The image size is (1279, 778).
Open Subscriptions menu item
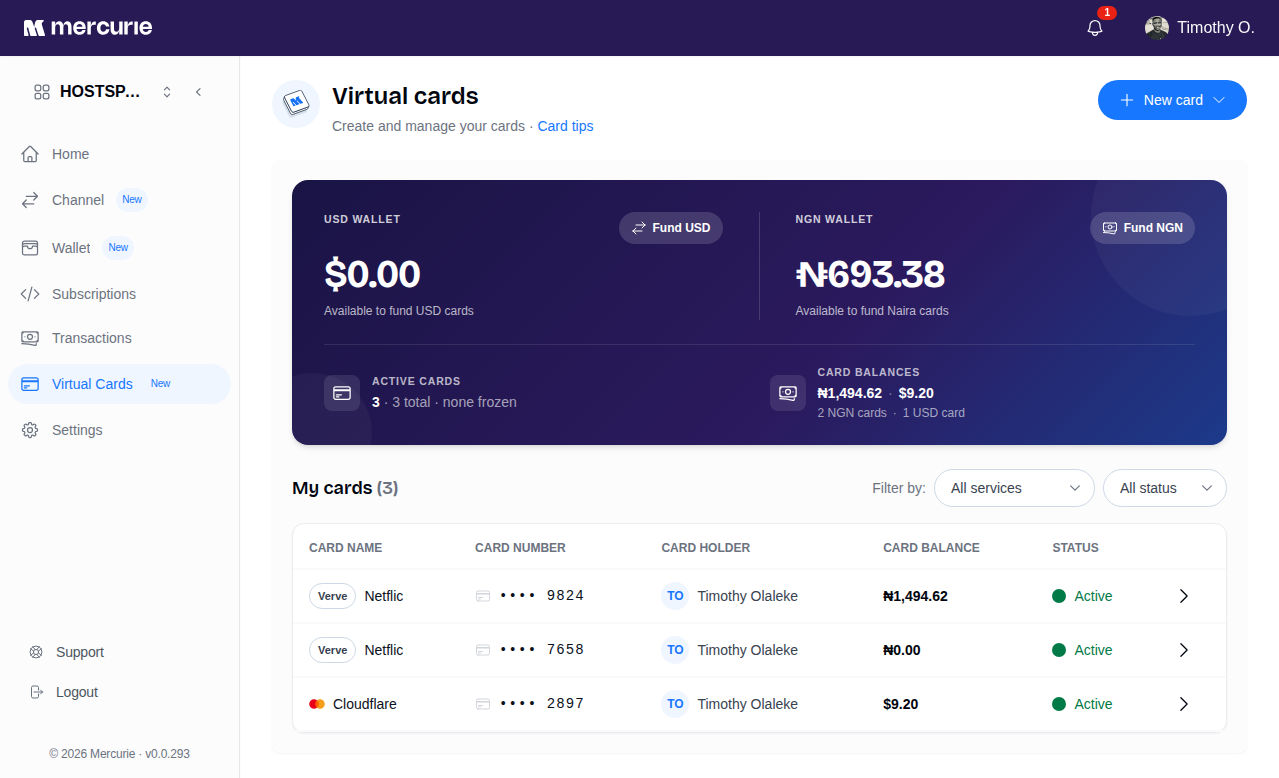click(119, 294)
